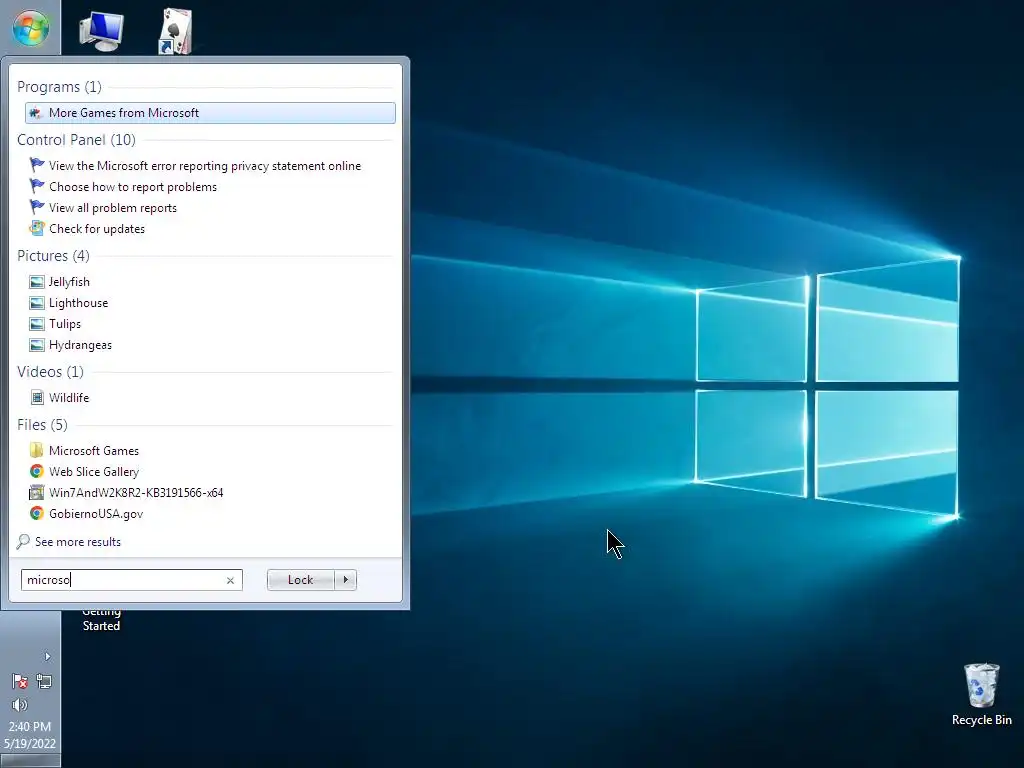Viewport: 1024px width, 768px height.
Task: Open the Jellyfish picture
Action: [x=69, y=281]
